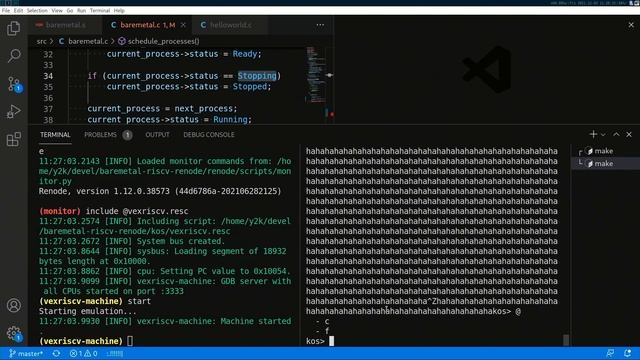The width and height of the screenshot is (640, 360).
Task: Click the synchronize changes status icon
Action: (56, 353)
